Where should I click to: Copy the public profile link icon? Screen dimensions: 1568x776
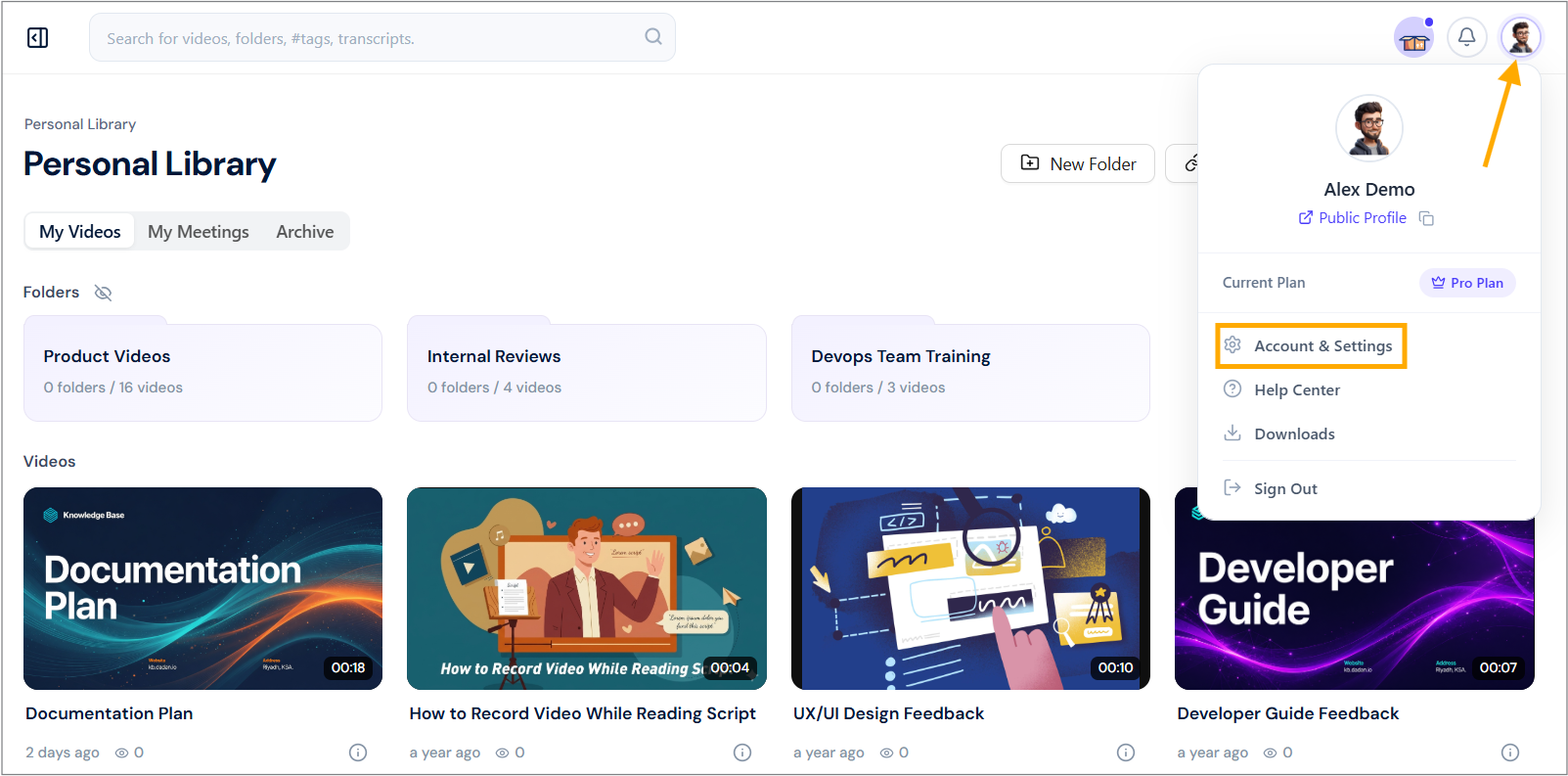(1426, 218)
